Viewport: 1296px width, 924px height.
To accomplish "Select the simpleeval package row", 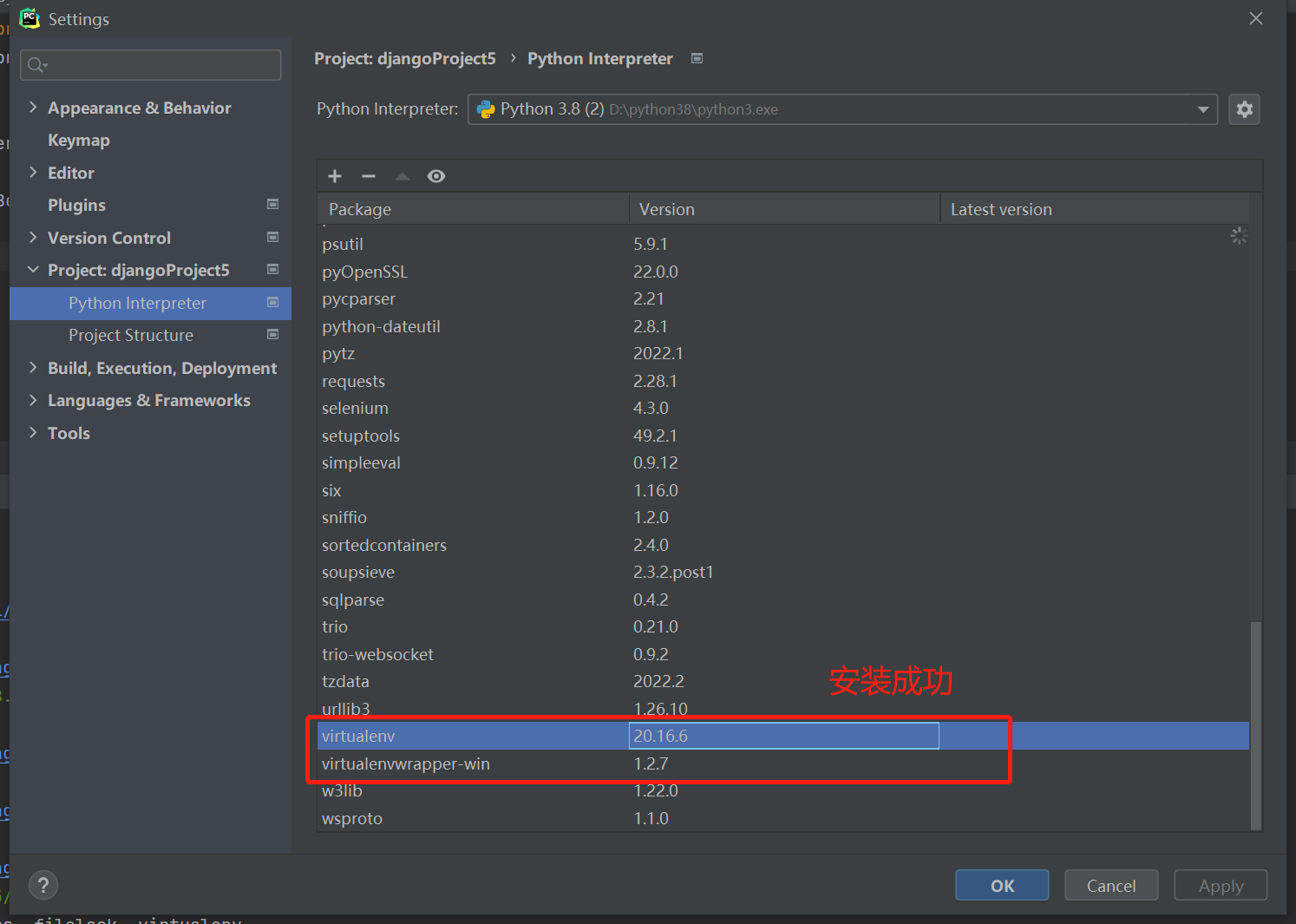I will 783,462.
